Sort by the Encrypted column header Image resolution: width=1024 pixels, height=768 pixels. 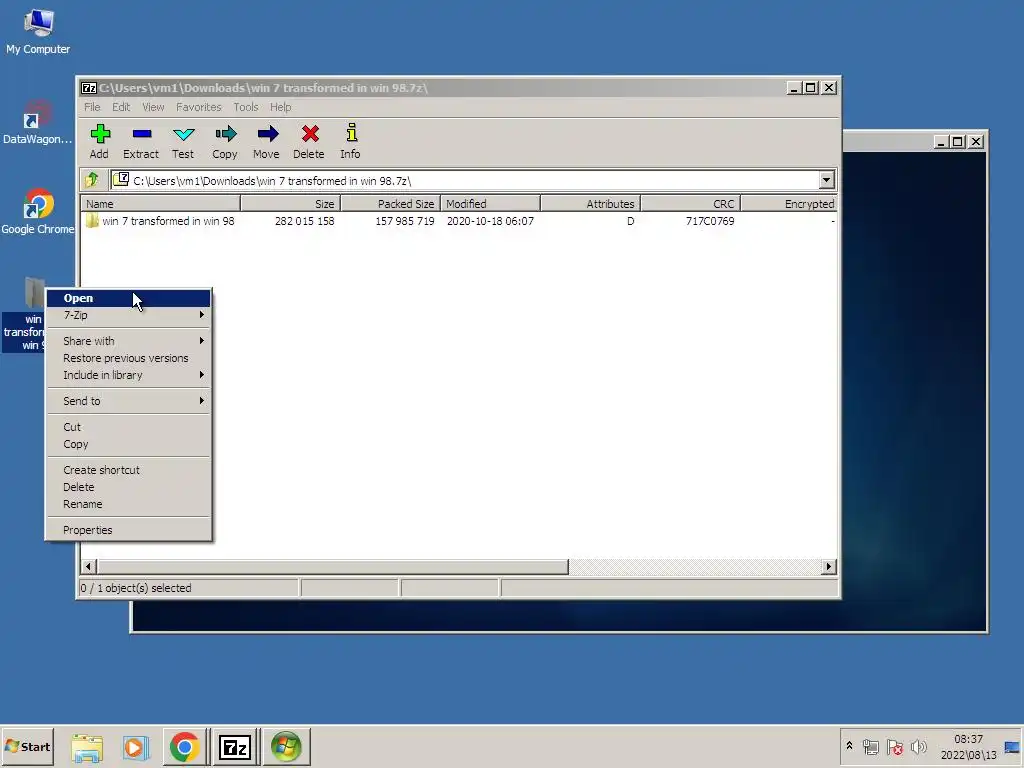[789, 204]
